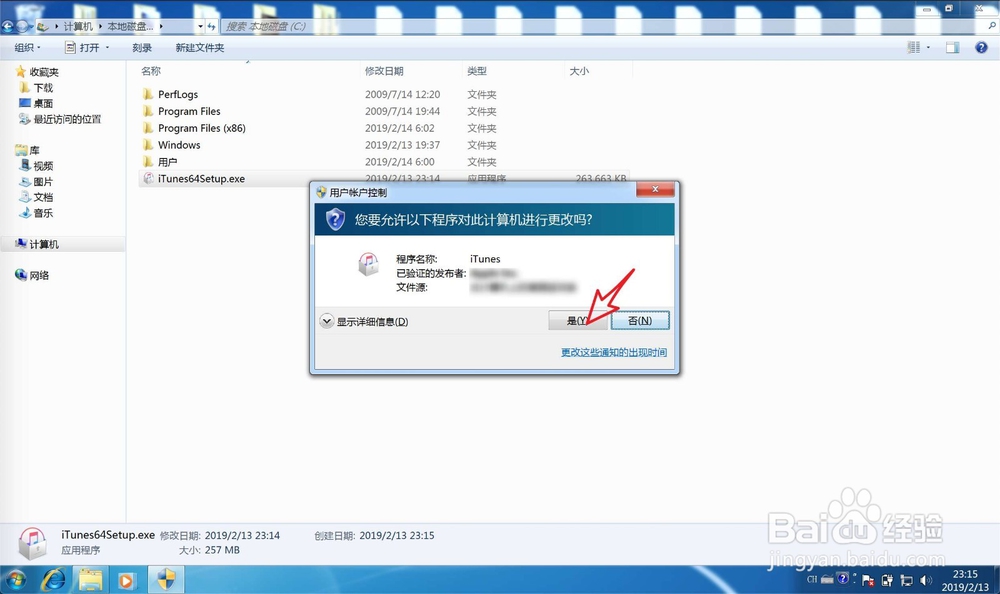The height and width of the screenshot is (594, 1000).
Task: Select 网络 in navigation pane
Action: pos(38,276)
